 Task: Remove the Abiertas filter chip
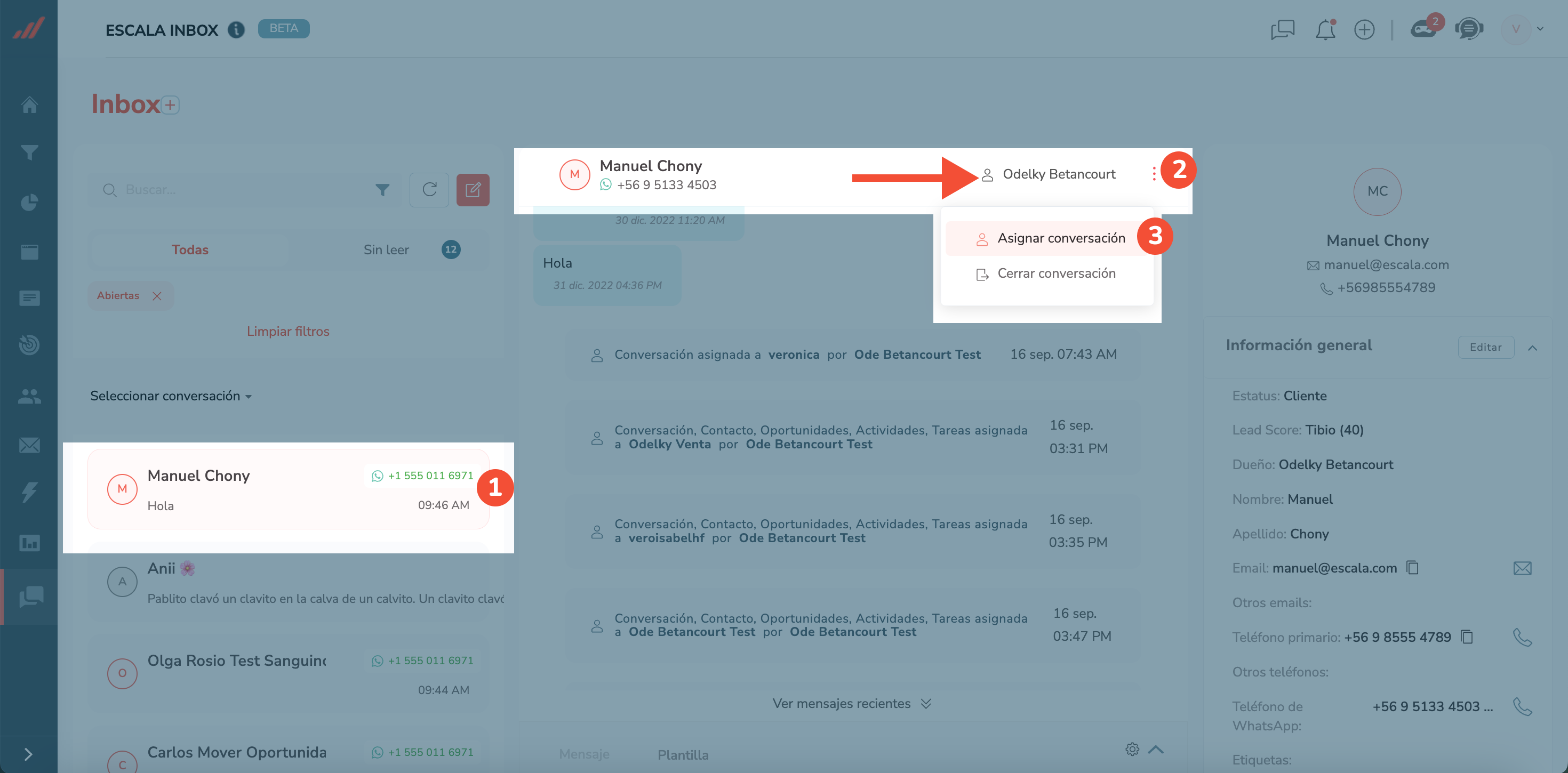coord(157,296)
